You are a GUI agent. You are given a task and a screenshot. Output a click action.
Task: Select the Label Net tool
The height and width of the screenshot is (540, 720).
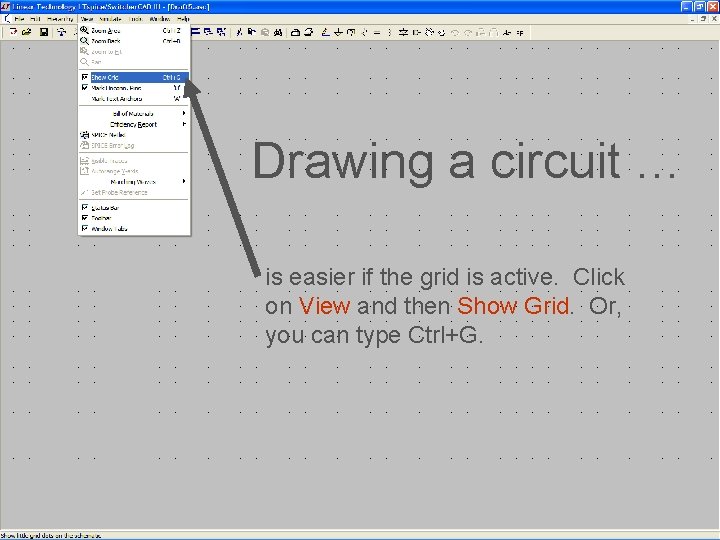[351, 32]
